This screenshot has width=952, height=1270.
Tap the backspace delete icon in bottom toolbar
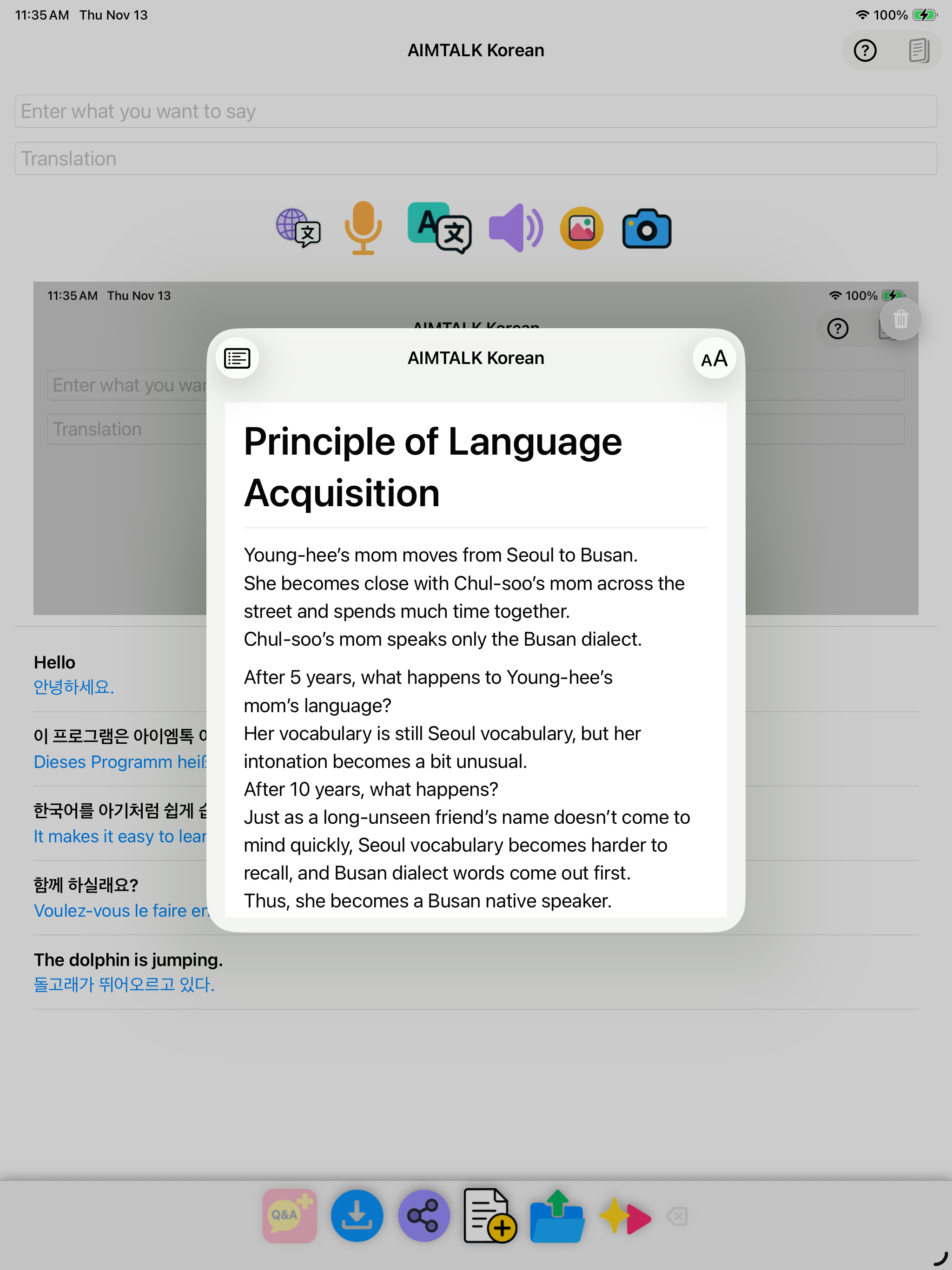677,1216
